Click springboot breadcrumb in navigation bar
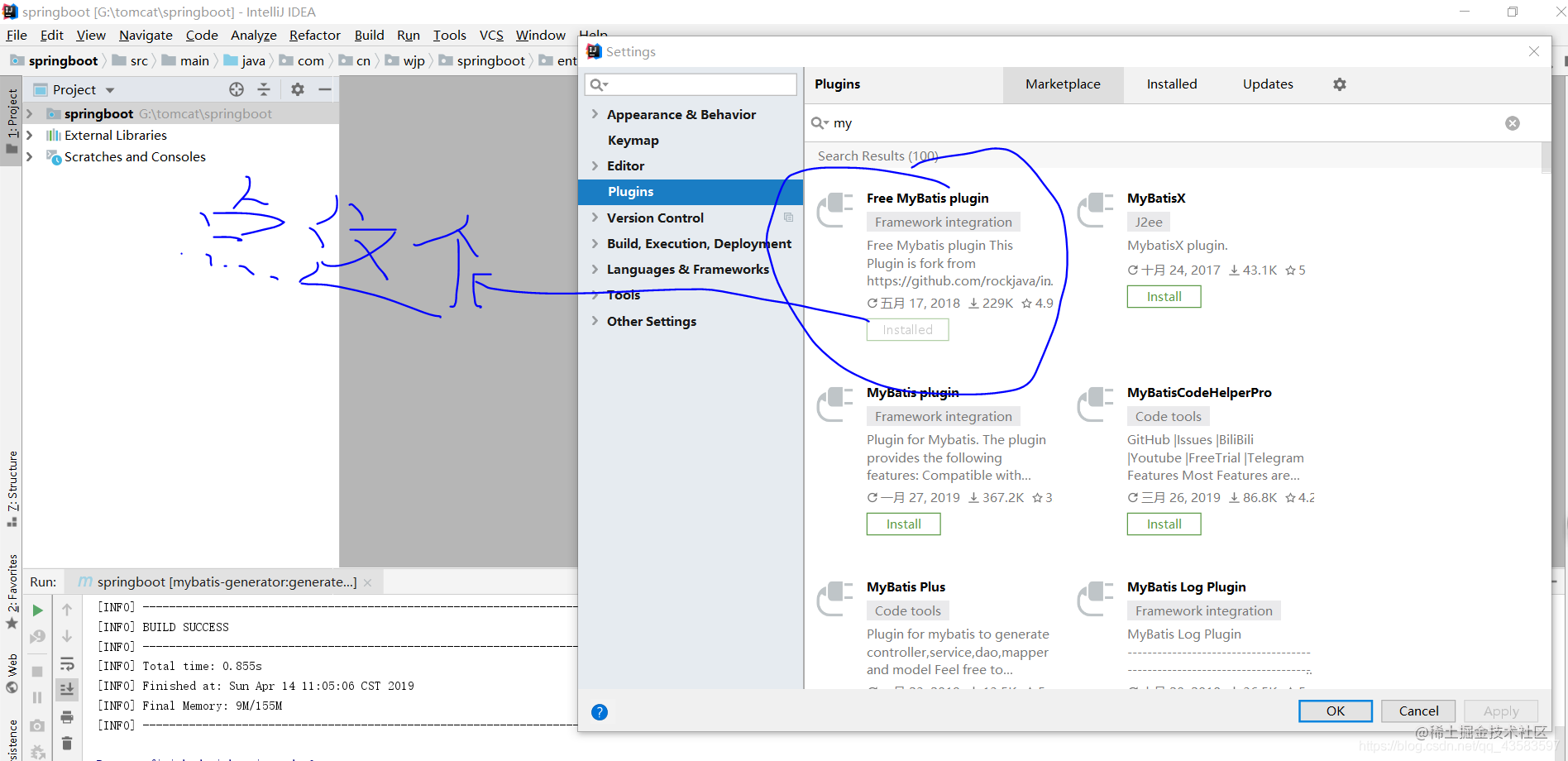The image size is (1568, 761). 55,60
